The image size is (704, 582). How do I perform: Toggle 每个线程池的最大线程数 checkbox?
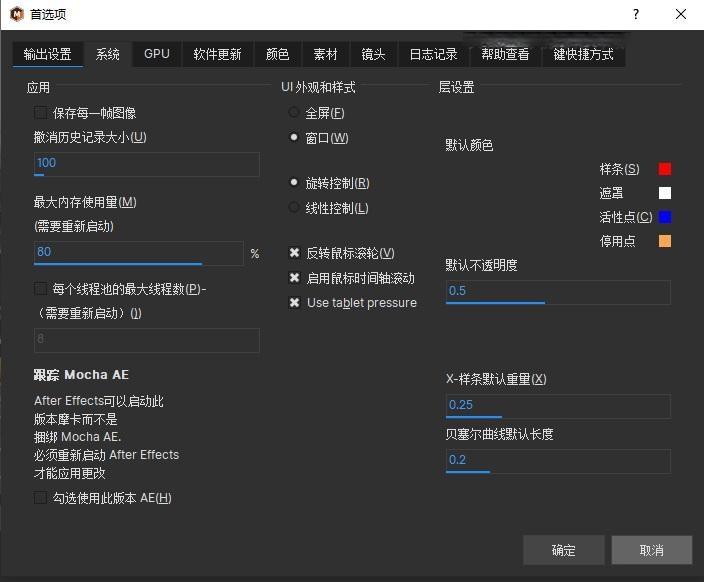point(41,289)
